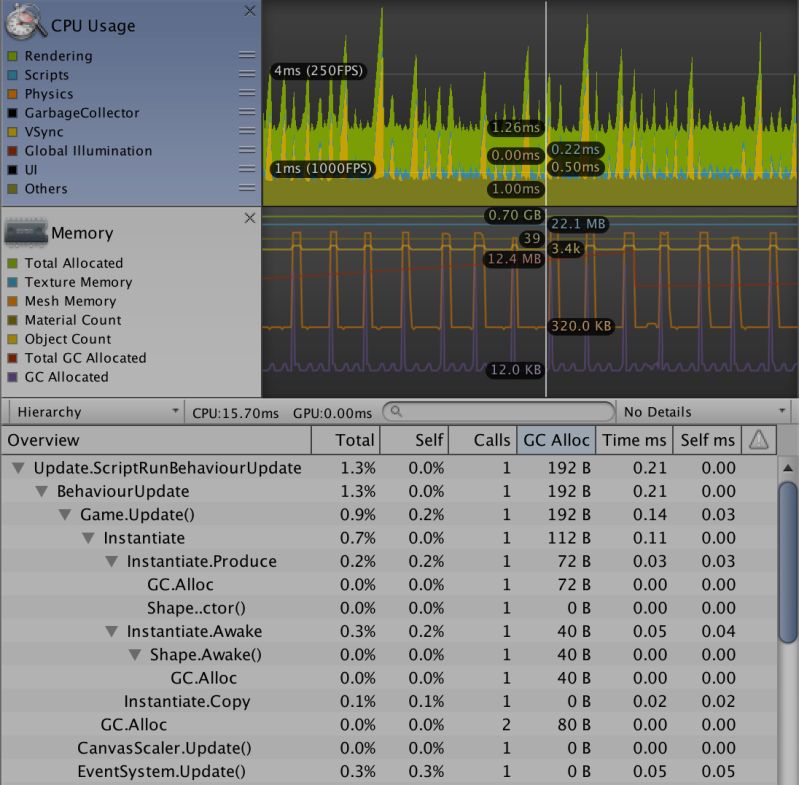This screenshot has height=785, width=799.
Task: Toggle Others chart visibility
Action: coord(13,189)
